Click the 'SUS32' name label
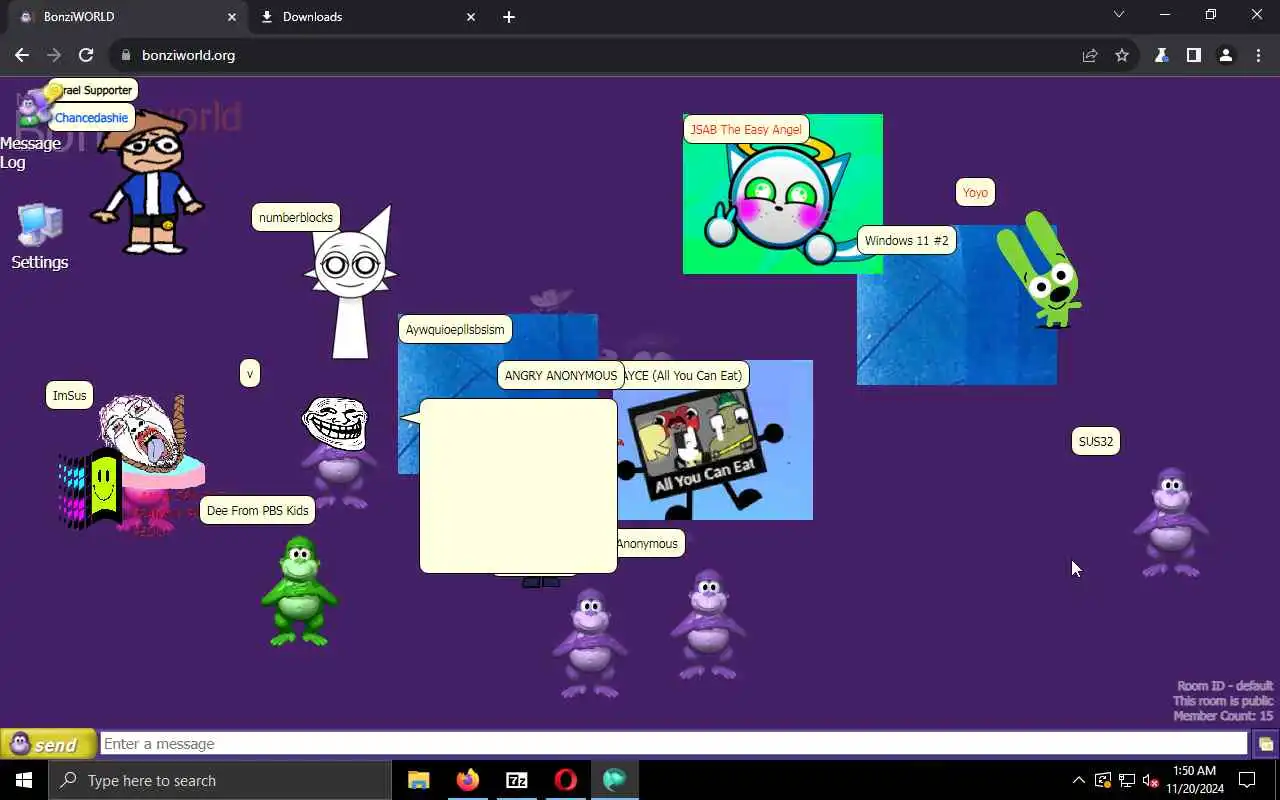This screenshot has width=1280, height=800. coord(1096,442)
